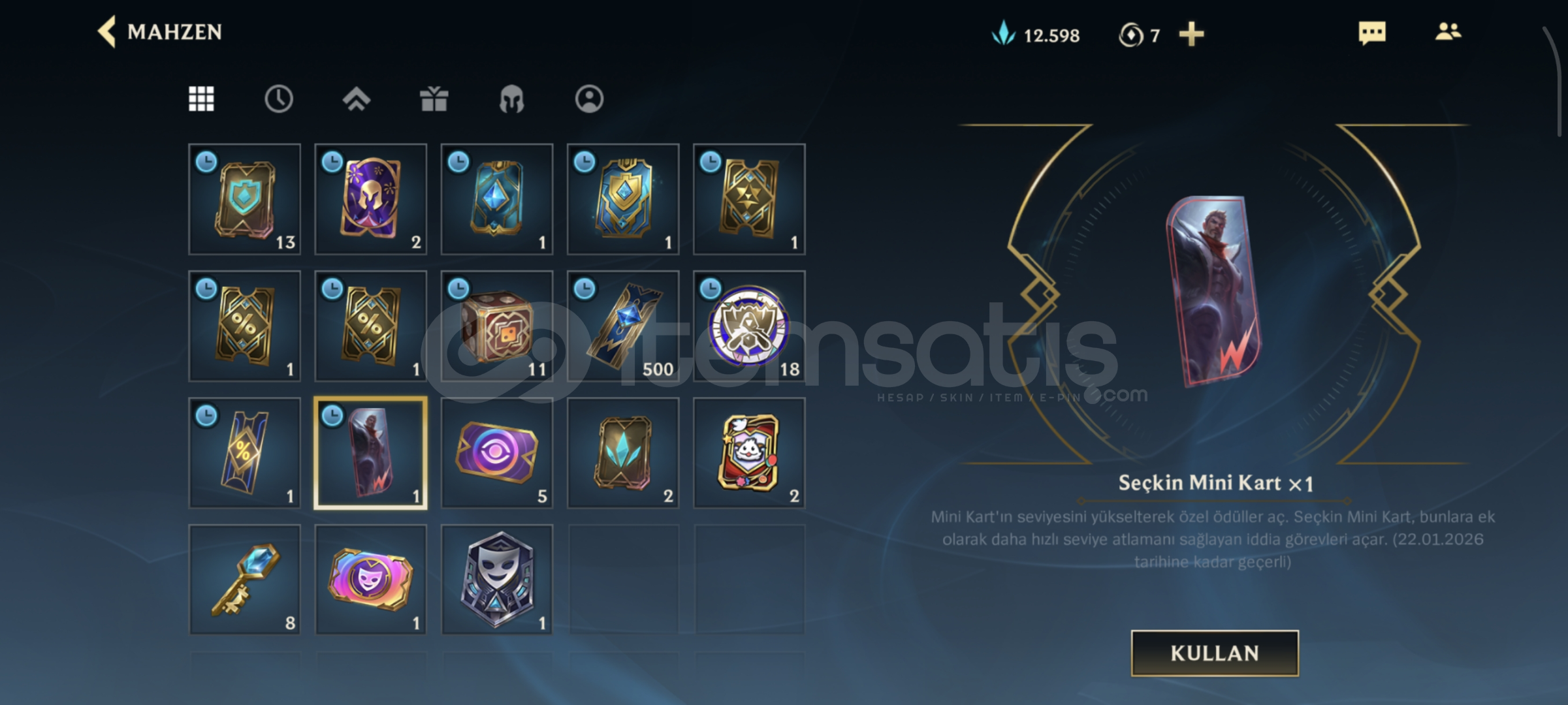Select the purple helmet card item

pyautogui.click(x=371, y=199)
